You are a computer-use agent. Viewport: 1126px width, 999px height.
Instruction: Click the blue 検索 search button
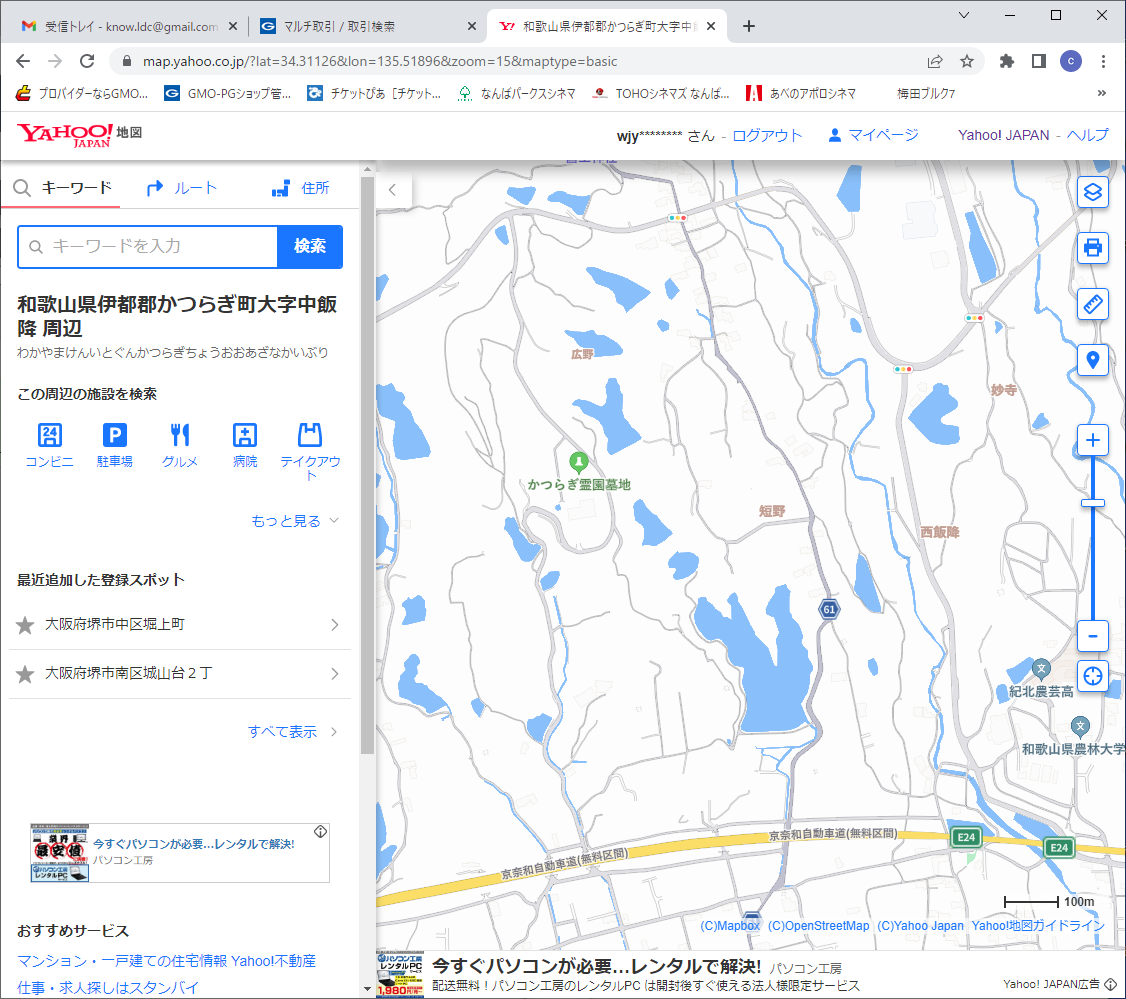pyautogui.click(x=309, y=247)
